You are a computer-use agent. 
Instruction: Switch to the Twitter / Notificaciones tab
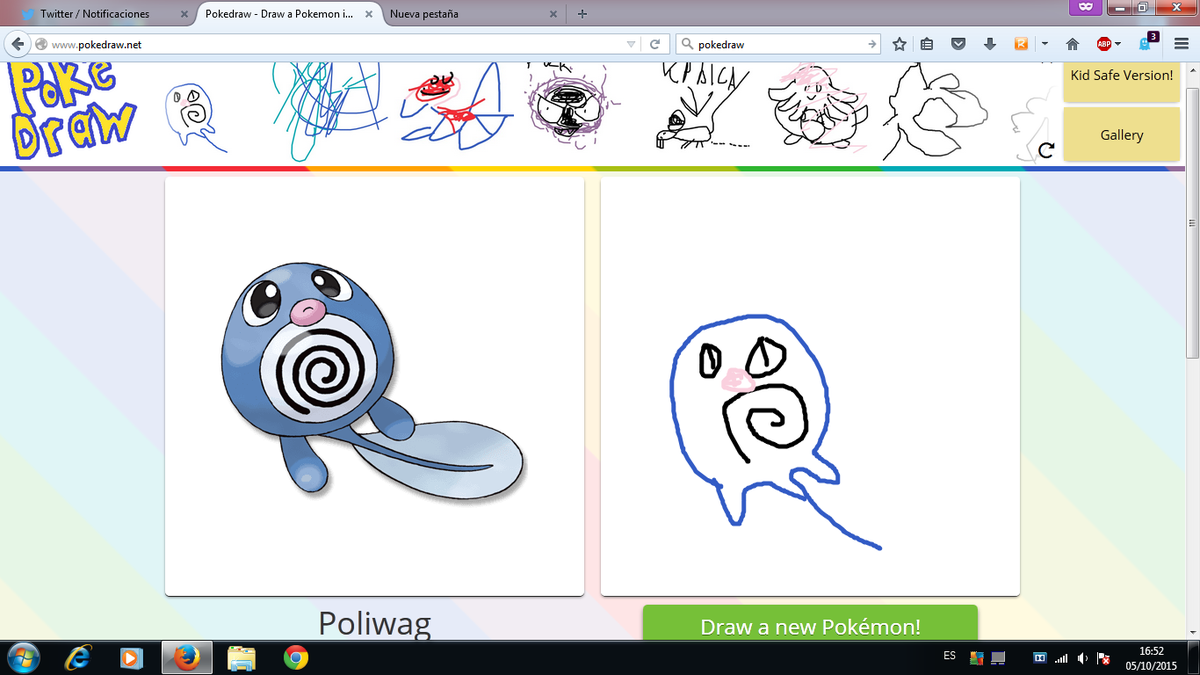tap(95, 14)
